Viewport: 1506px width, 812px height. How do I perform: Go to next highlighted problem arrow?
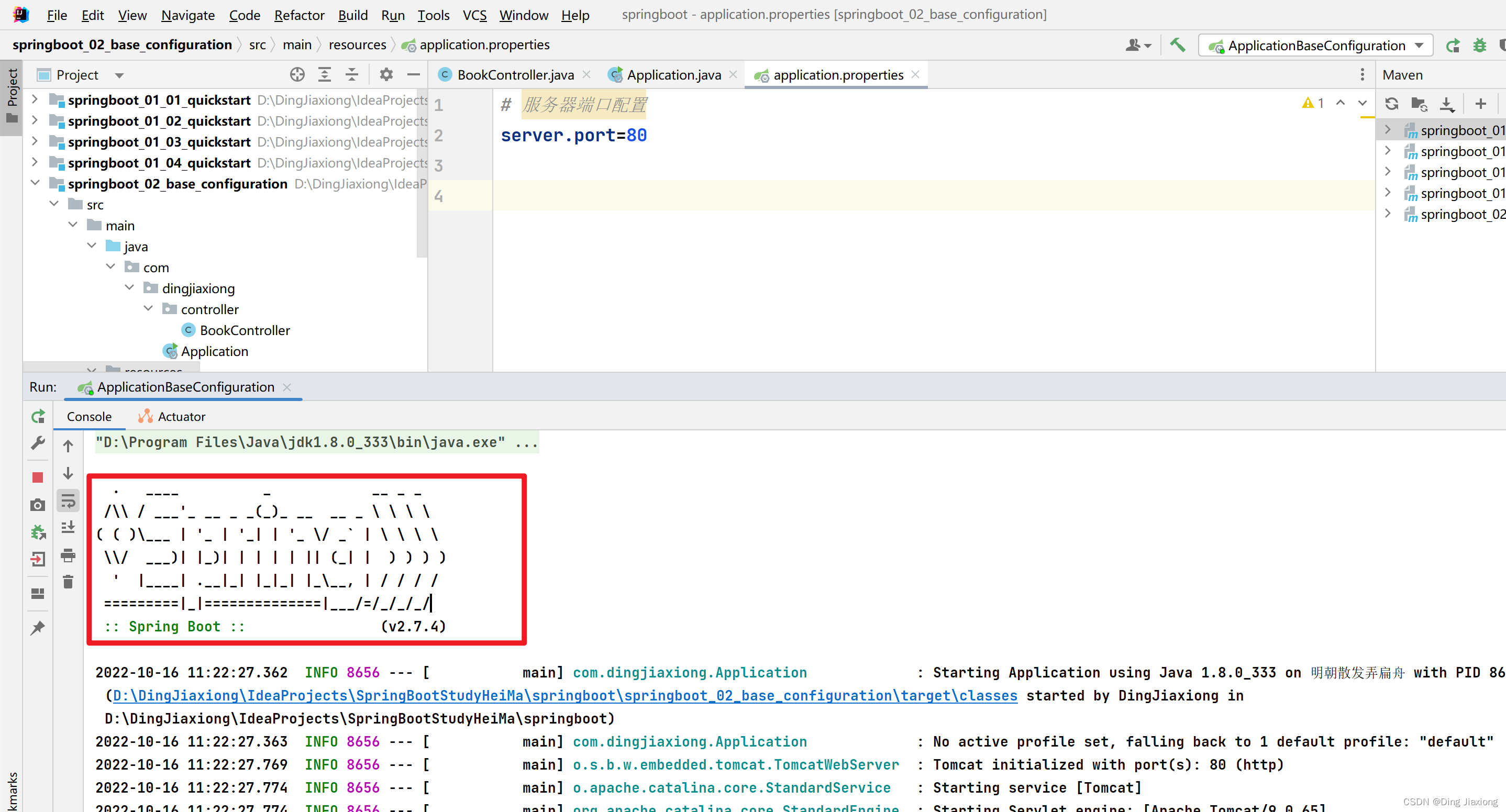(x=1362, y=104)
